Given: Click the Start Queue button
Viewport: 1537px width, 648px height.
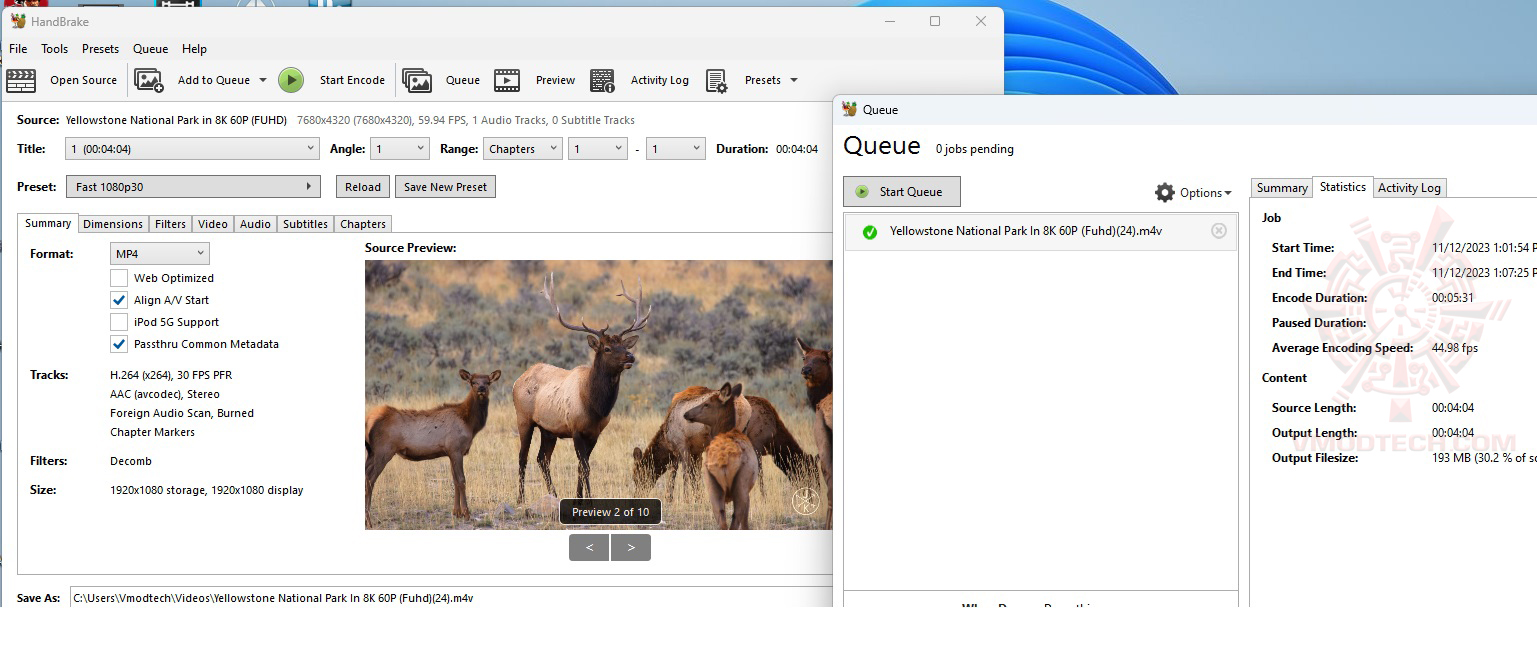Looking at the screenshot, I should coord(902,192).
